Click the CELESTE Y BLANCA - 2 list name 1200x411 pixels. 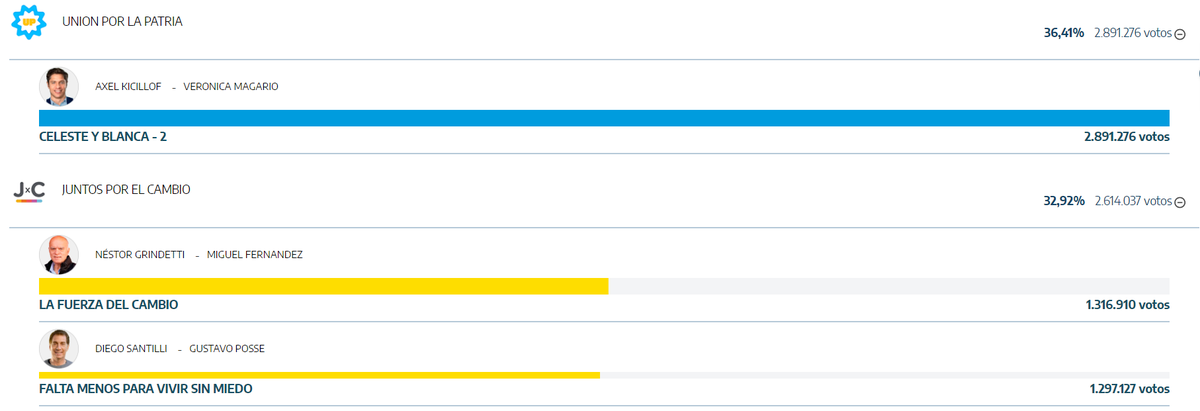click(x=103, y=137)
